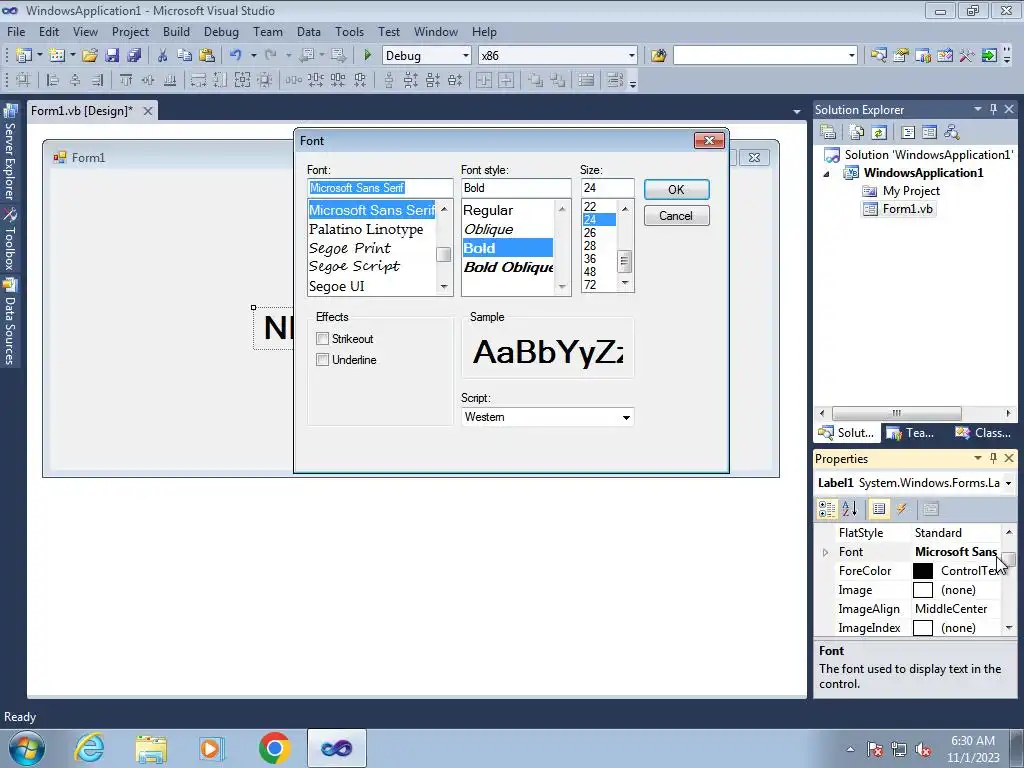1024x768 pixels.
Task: Select Regular font style
Action: [x=508, y=210]
